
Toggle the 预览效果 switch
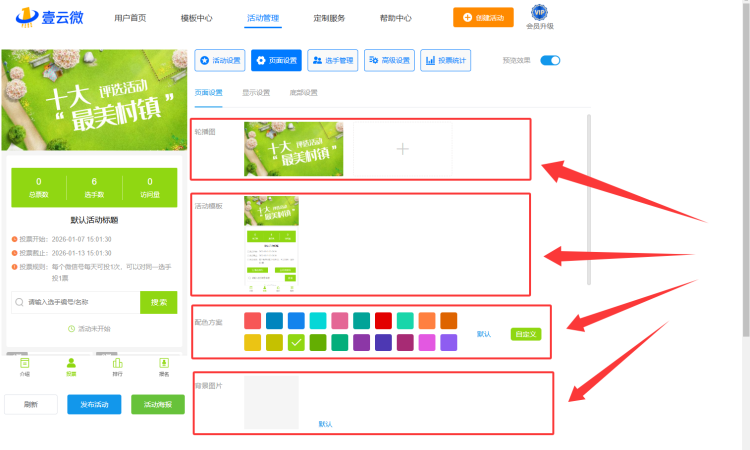[550, 60]
